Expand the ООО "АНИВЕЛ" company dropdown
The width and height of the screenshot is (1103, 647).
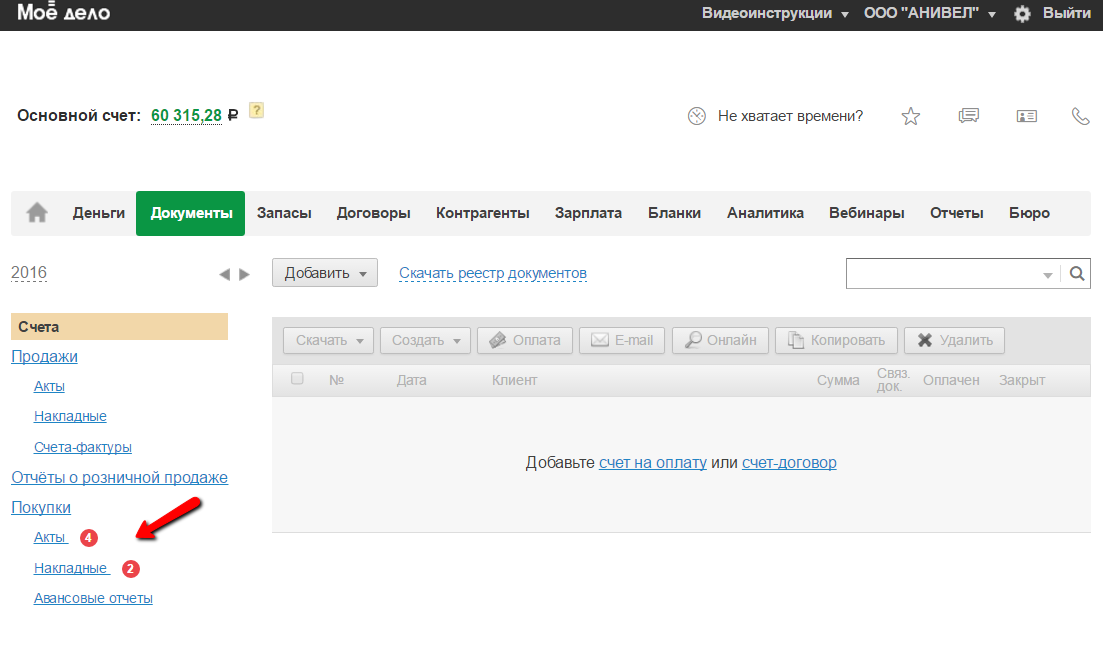[x=930, y=14]
